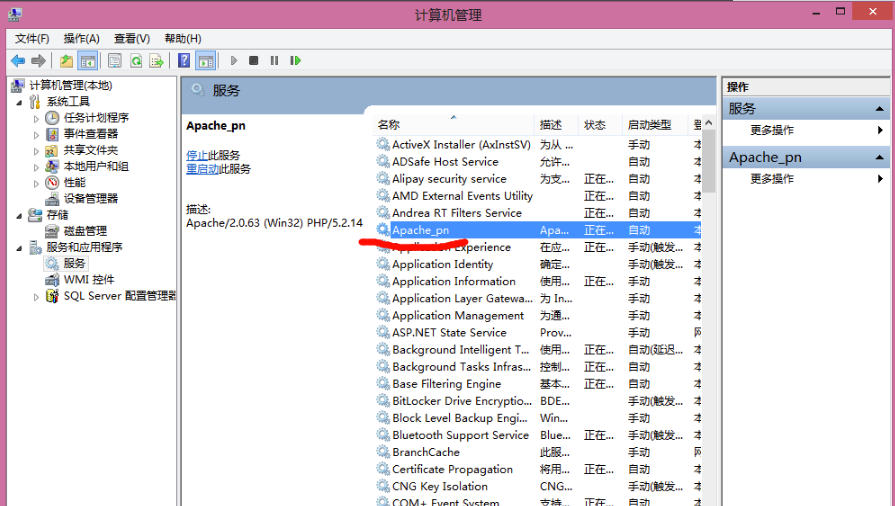Sort by the 名称 column header
Screen dimensions: 895x506
pyautogui.click(x=453, y=125)
